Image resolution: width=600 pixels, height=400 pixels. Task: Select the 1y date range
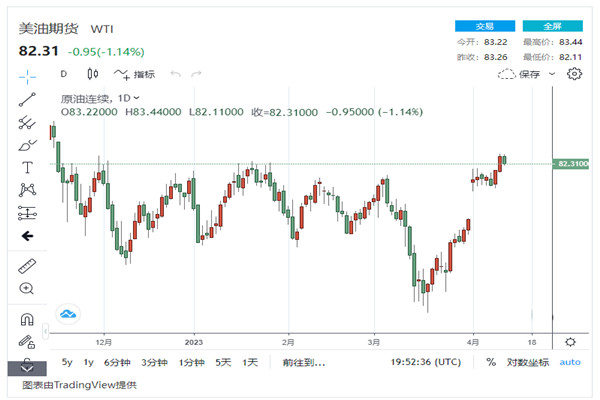(x=89, y=362)
